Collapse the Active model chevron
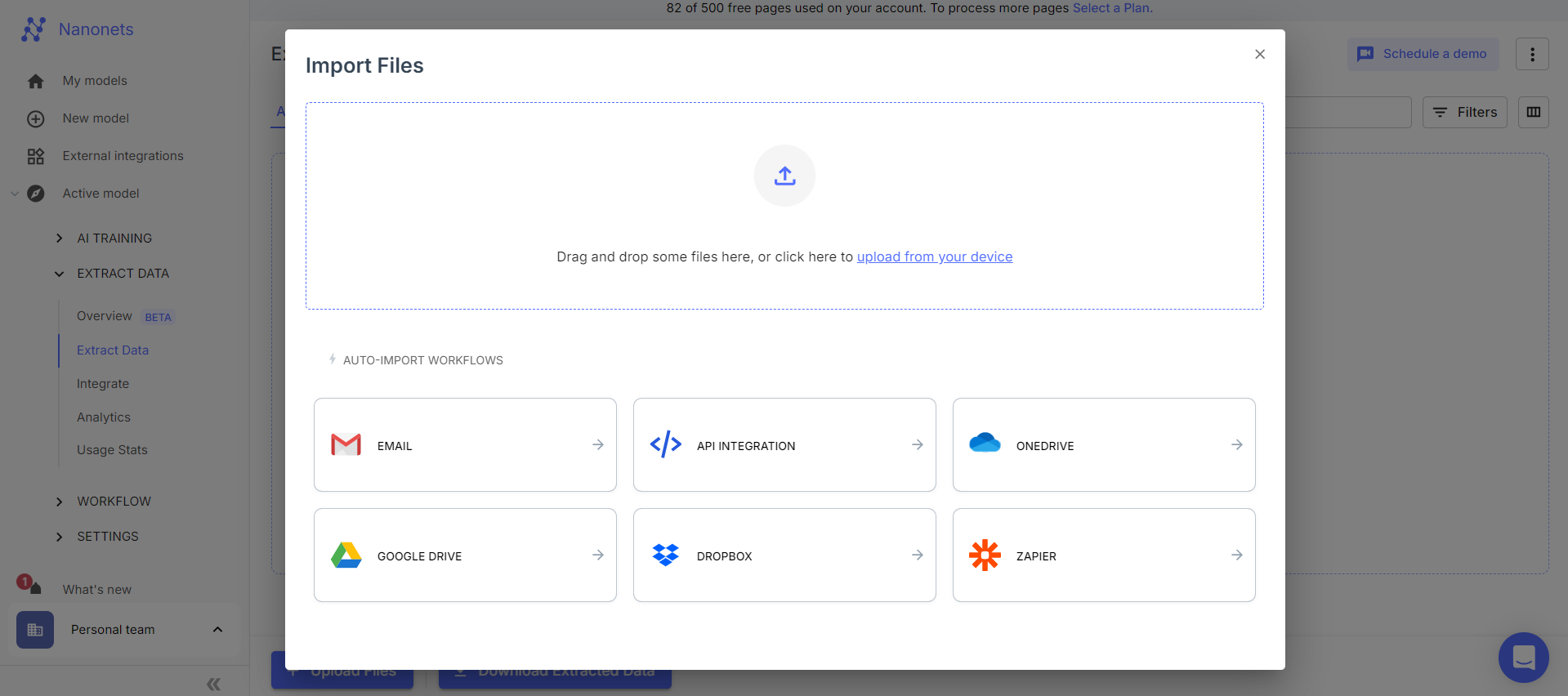 (x=15, y=194)
